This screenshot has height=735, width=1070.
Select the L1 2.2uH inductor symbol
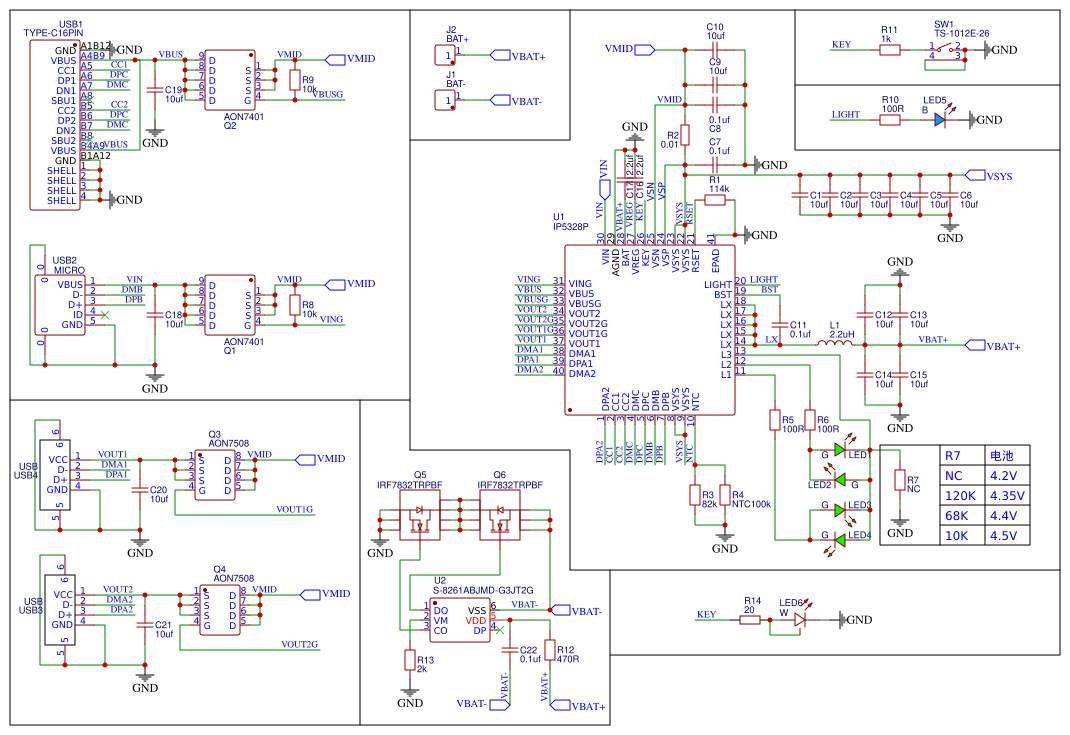click(x=835, y=343)
